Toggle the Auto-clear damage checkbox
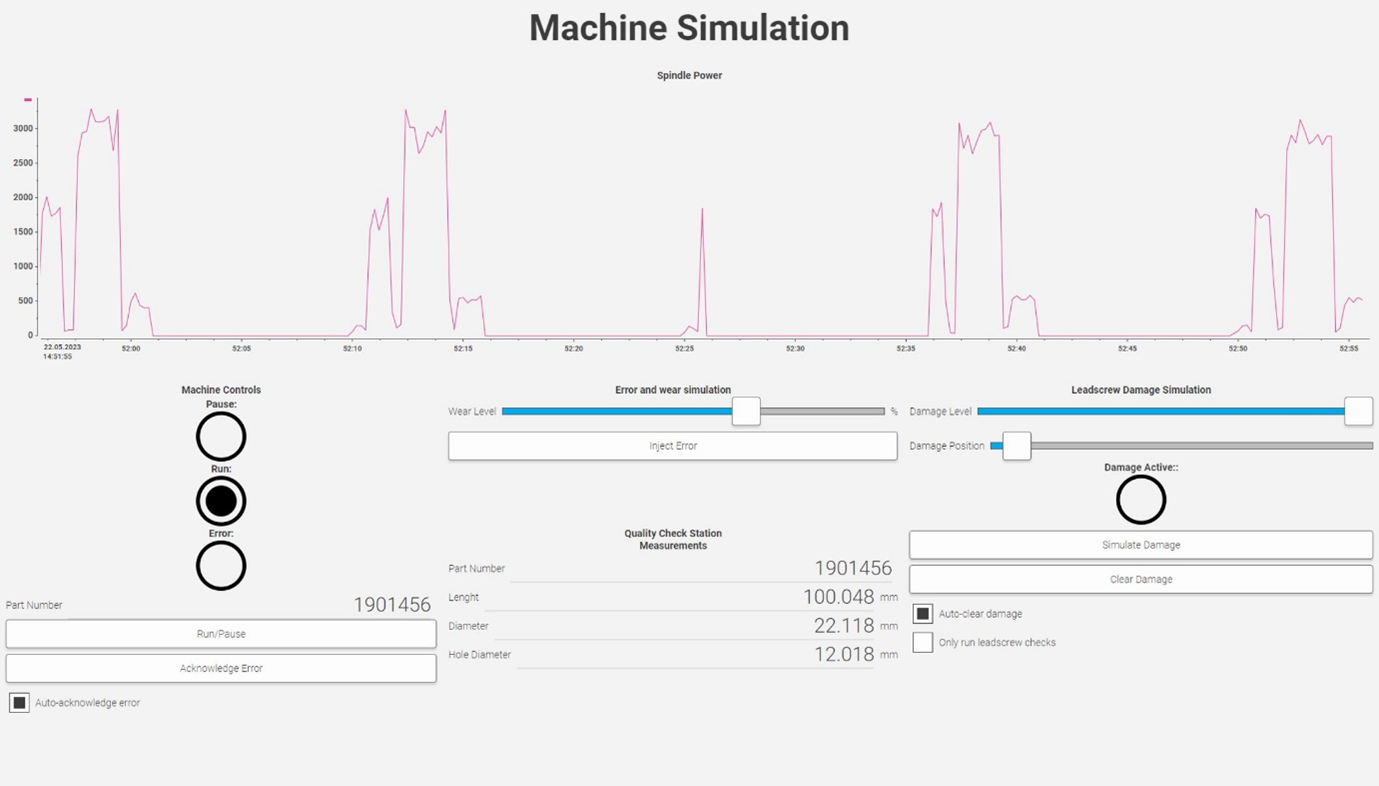Screen dimensions: 1379x786 922,613
